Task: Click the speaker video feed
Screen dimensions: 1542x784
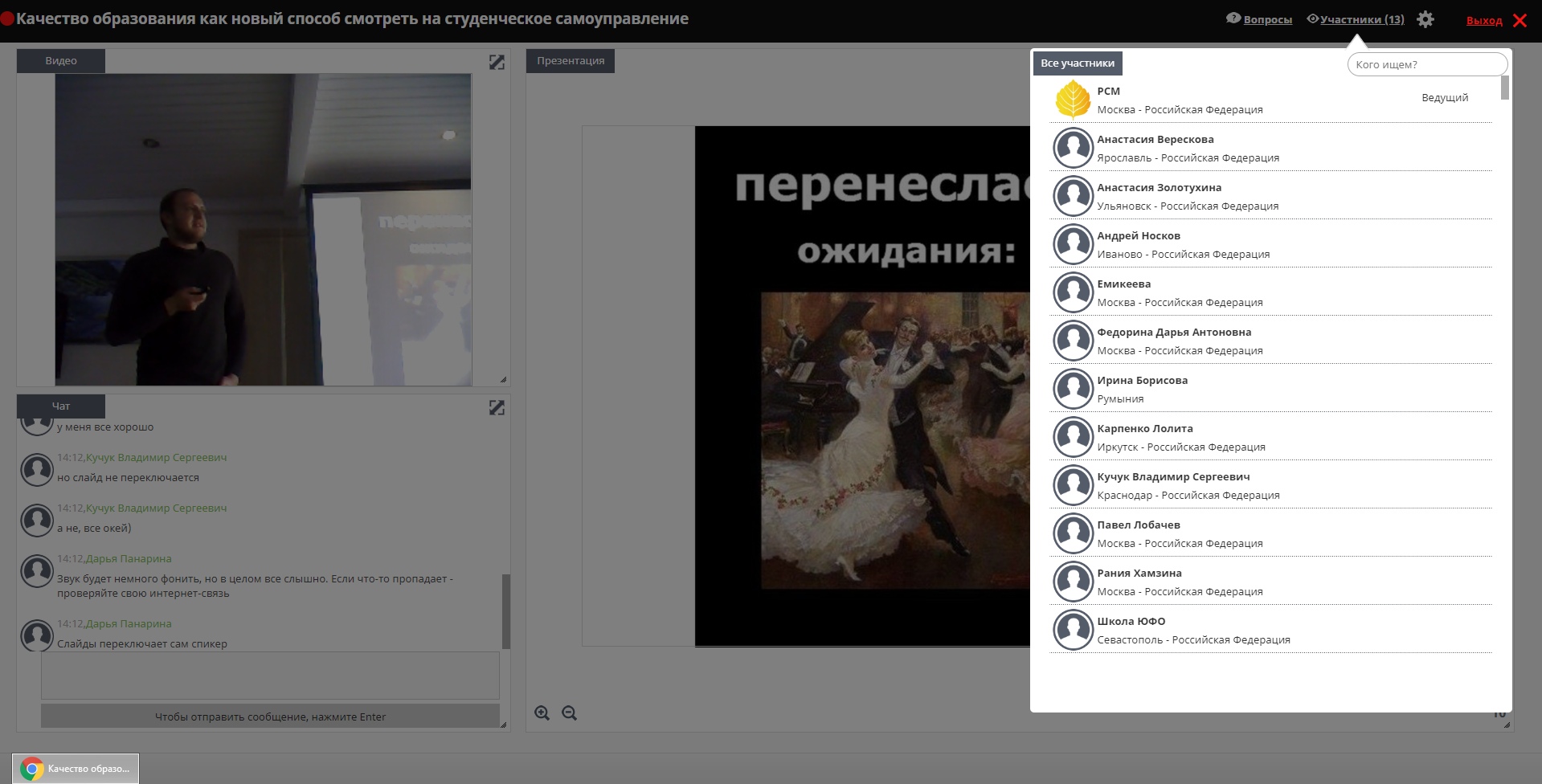Action: (x=263, y=230)
